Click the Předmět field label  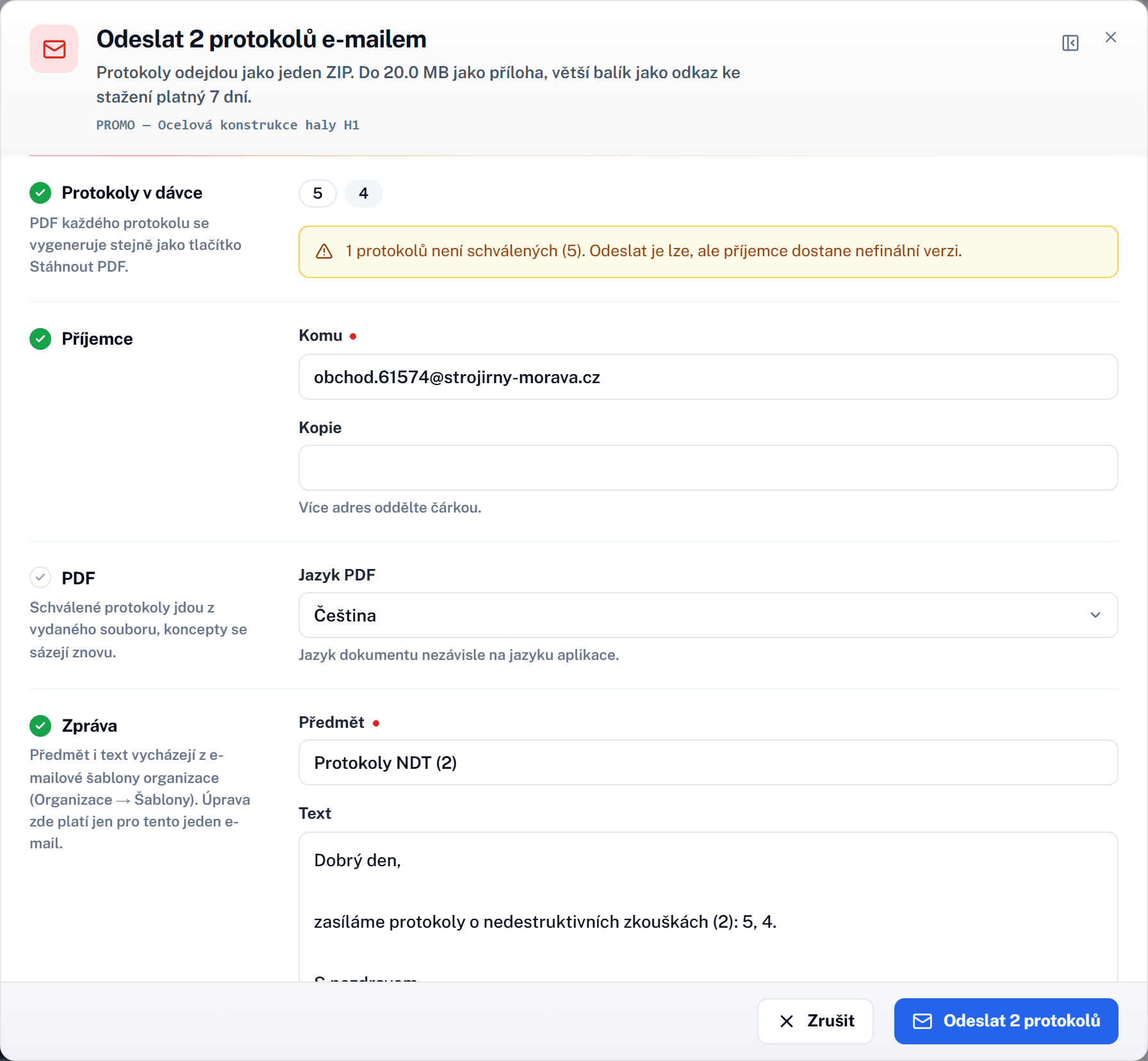331,723
